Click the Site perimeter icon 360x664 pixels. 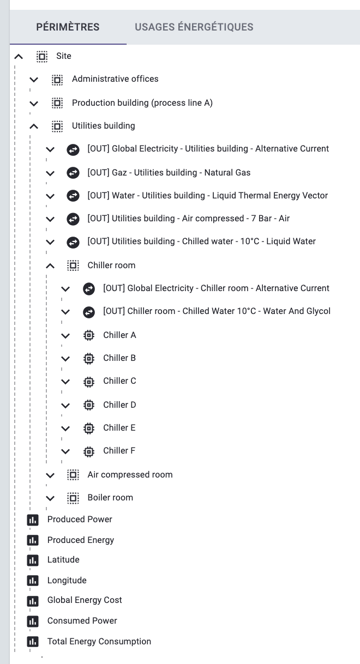pos(42,56)
